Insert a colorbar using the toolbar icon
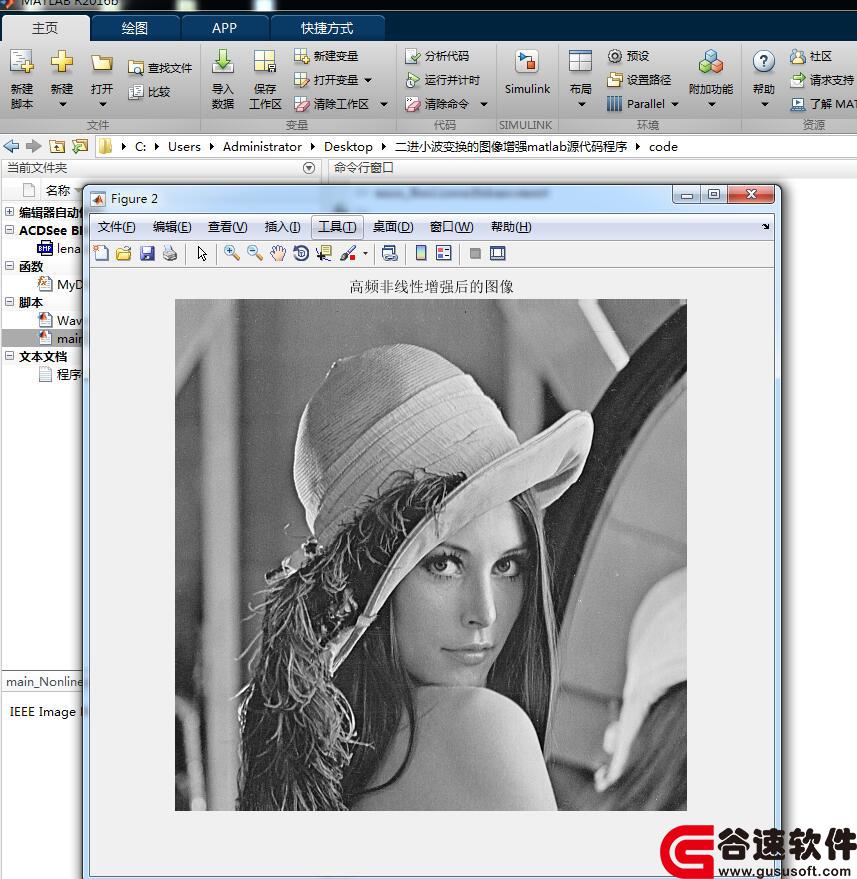The width and height of the screenshot is (857, 879). [x=421, y=253]
